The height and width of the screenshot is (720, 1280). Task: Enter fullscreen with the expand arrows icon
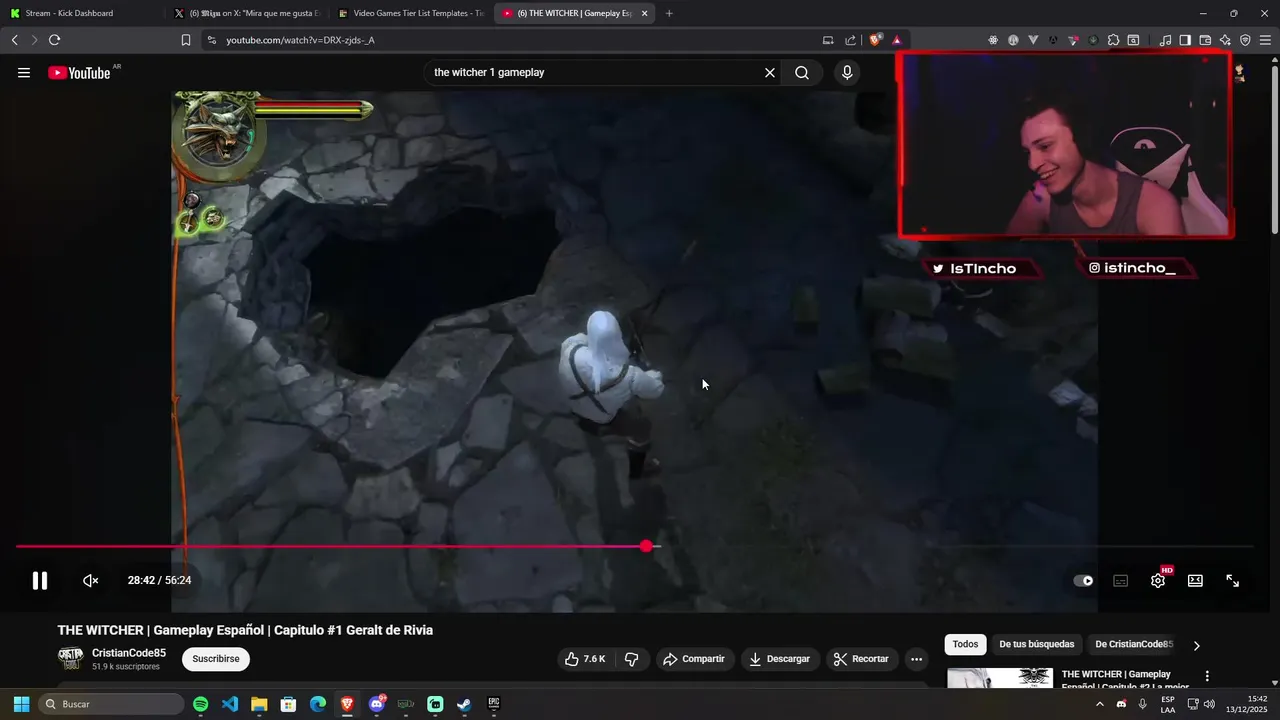pos(1233,580)
